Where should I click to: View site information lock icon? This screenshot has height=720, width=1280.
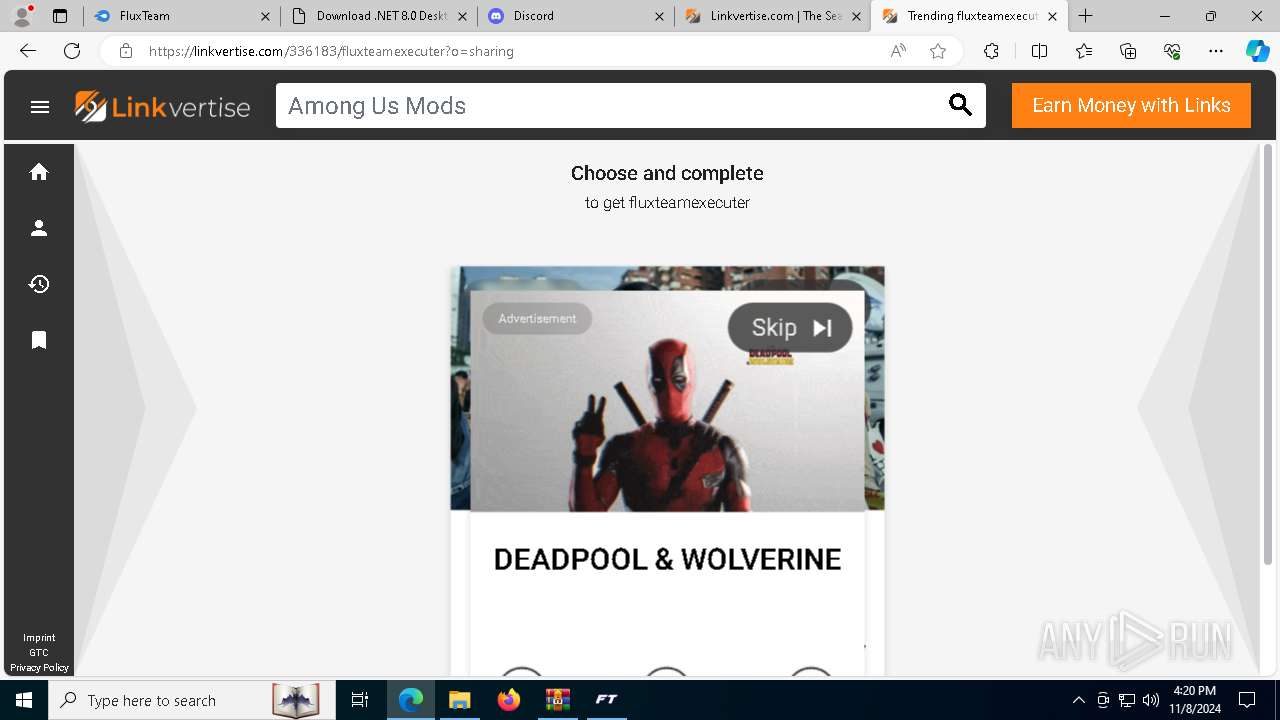coord(126,51)
